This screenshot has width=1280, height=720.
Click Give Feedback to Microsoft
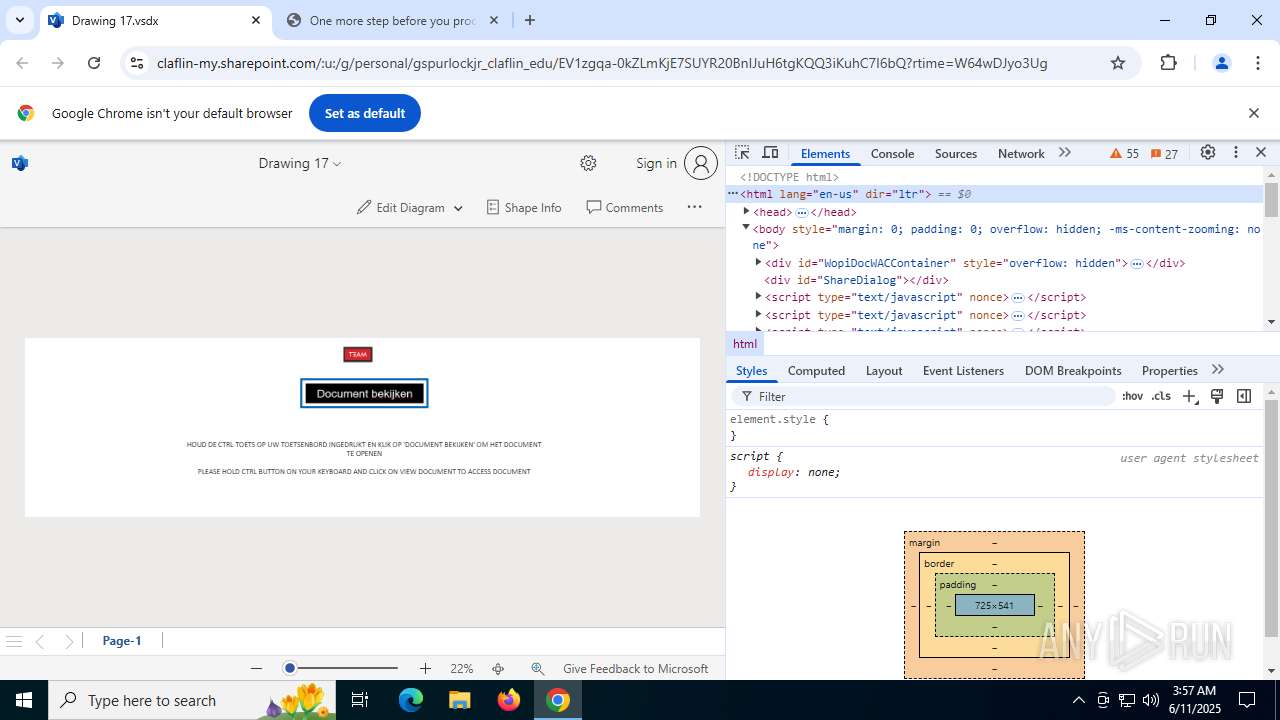[x=636, y=668]
